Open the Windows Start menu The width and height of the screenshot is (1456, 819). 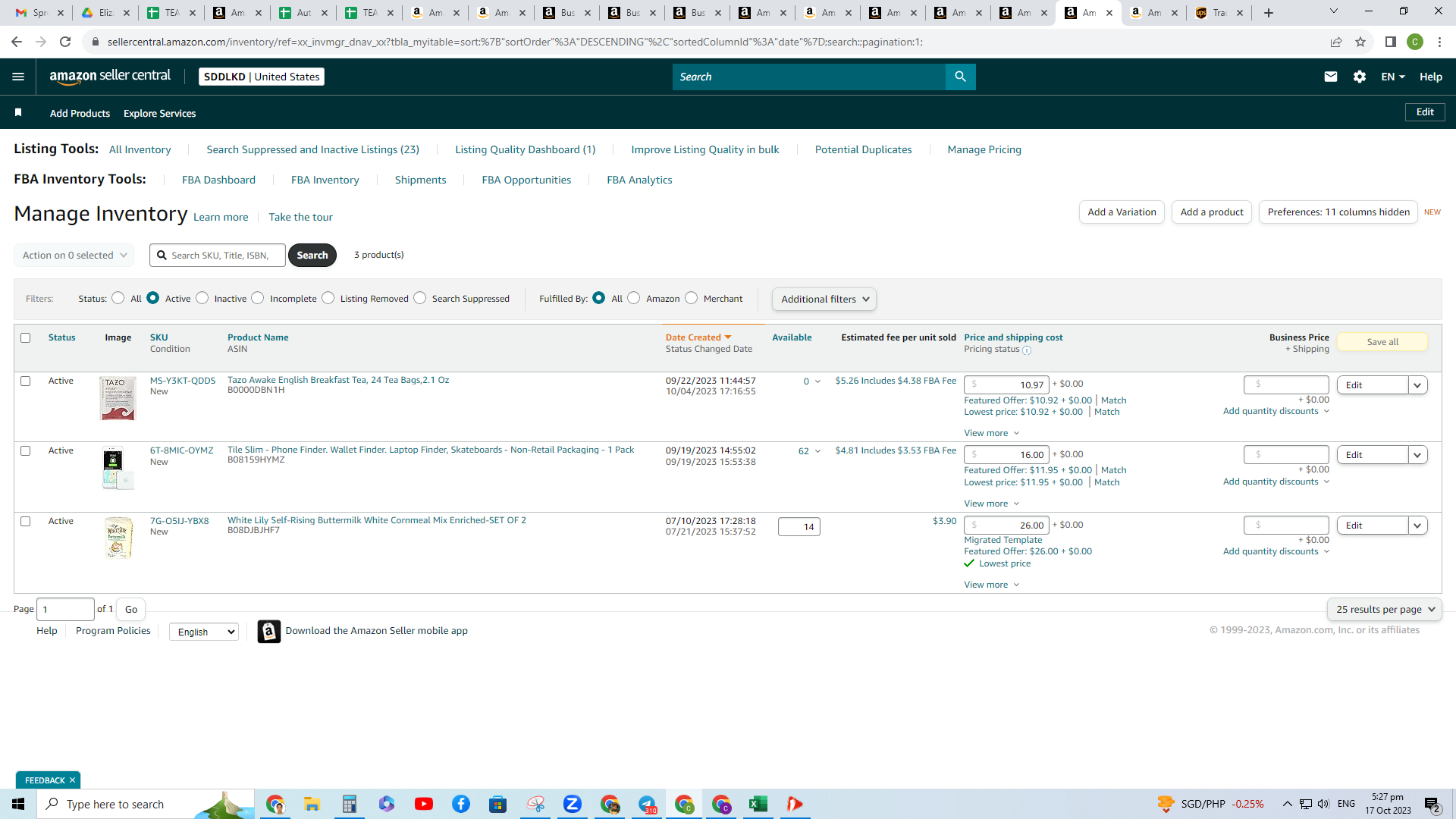[18, 804]
